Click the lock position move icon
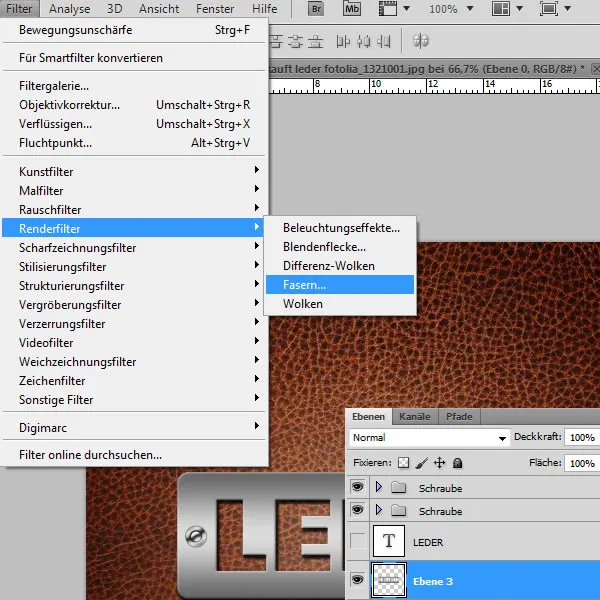Viewport: 600px width, 600px height. point(439,463)
